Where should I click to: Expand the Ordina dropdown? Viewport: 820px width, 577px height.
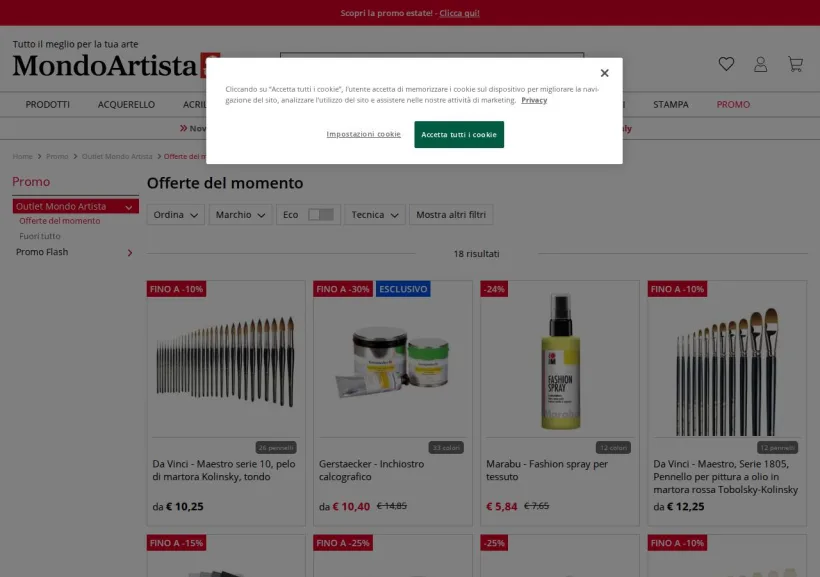[175, 214]
